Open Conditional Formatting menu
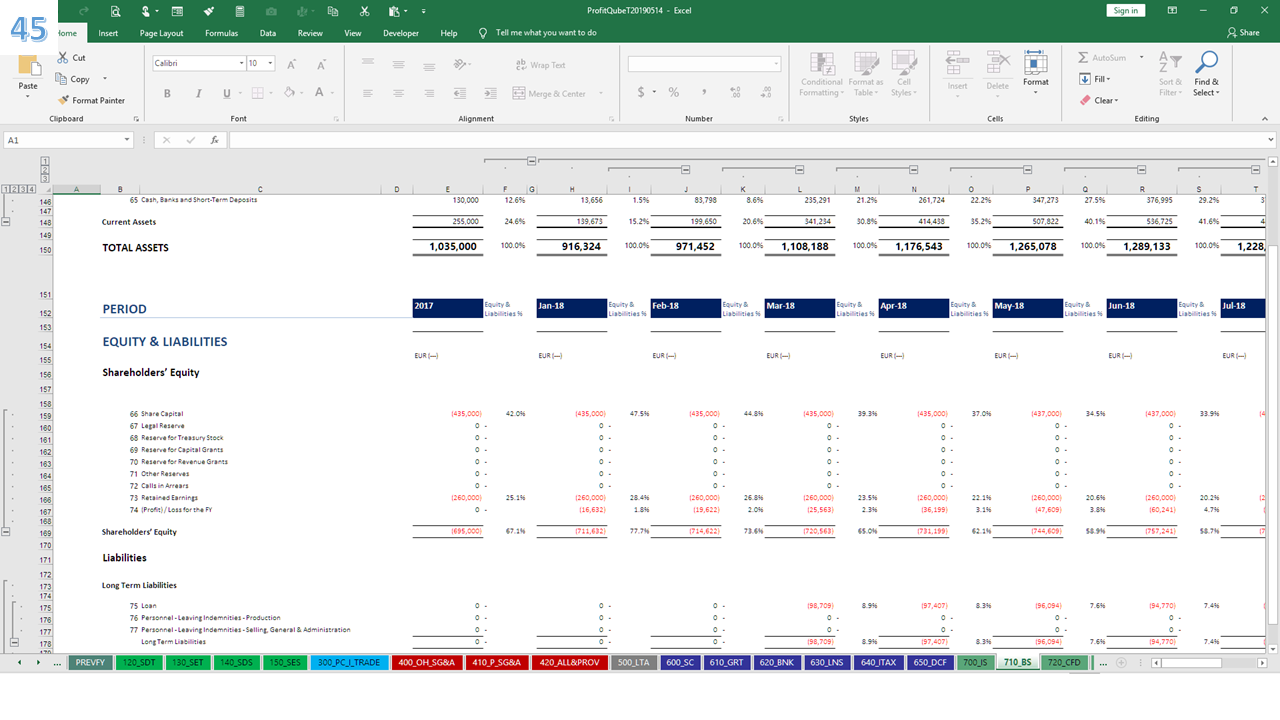 tap(821, 74)
